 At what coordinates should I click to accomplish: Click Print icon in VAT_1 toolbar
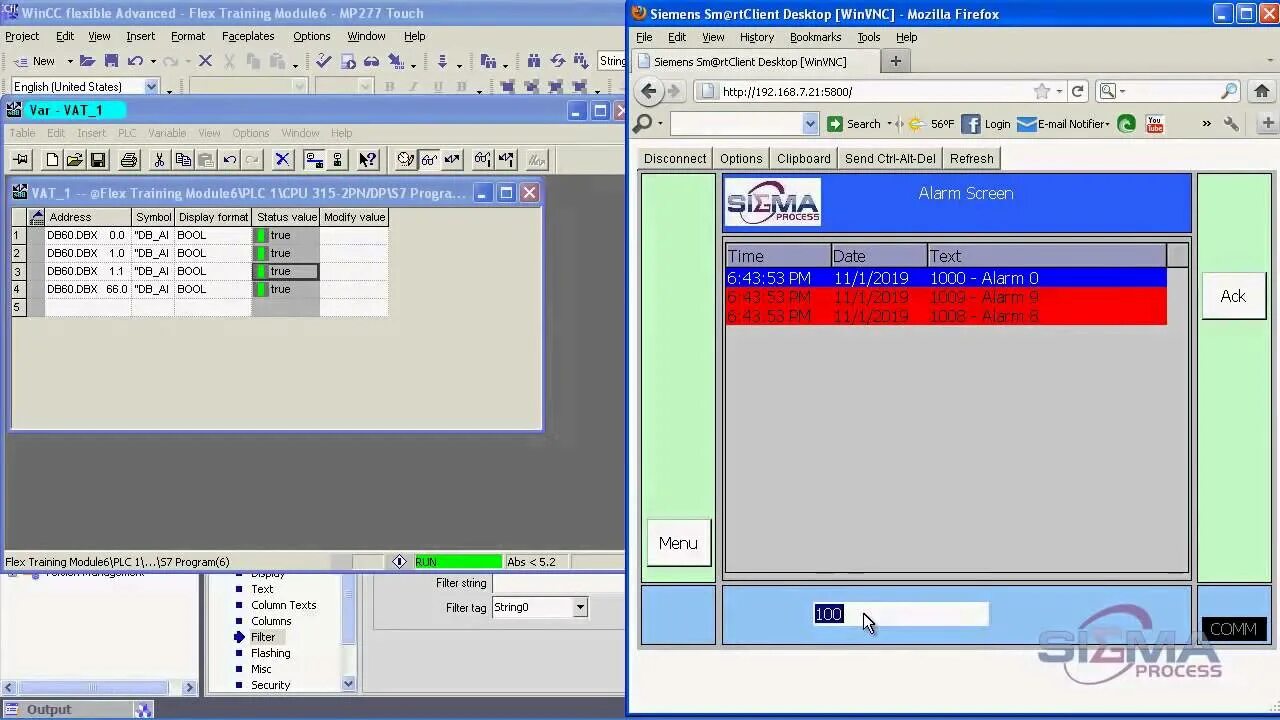click(129, 160)
